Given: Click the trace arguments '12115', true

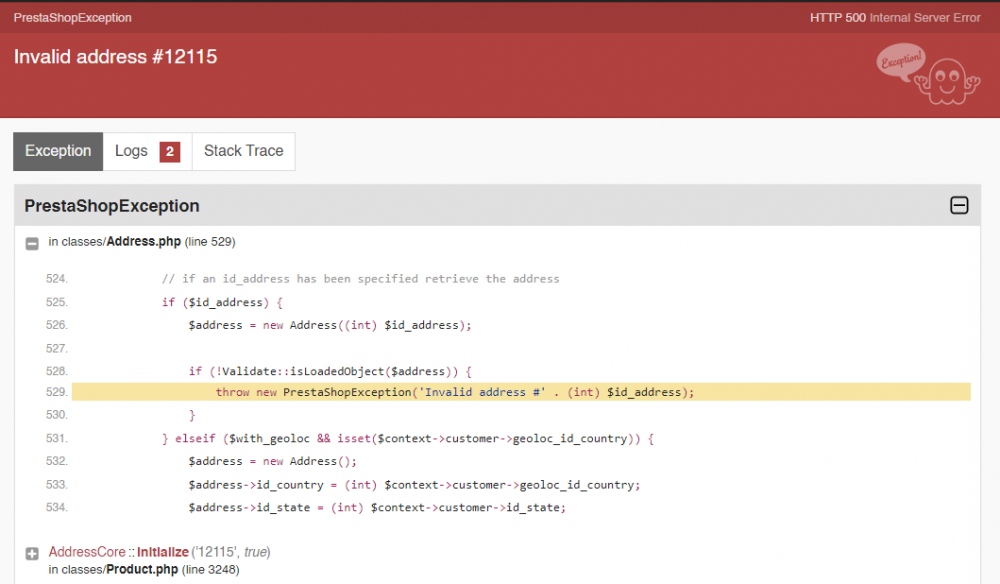Looking at the screenshot, I should coord(231,552).
